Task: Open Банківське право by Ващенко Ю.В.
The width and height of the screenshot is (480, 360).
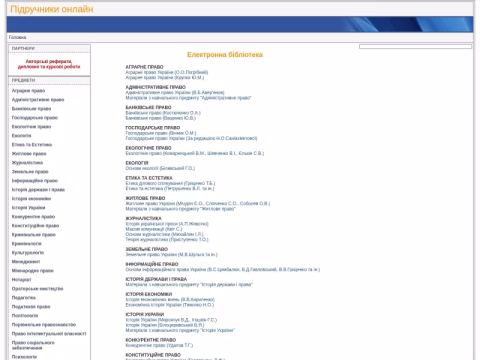Action: pyautogui.click(x=161, y=118)
